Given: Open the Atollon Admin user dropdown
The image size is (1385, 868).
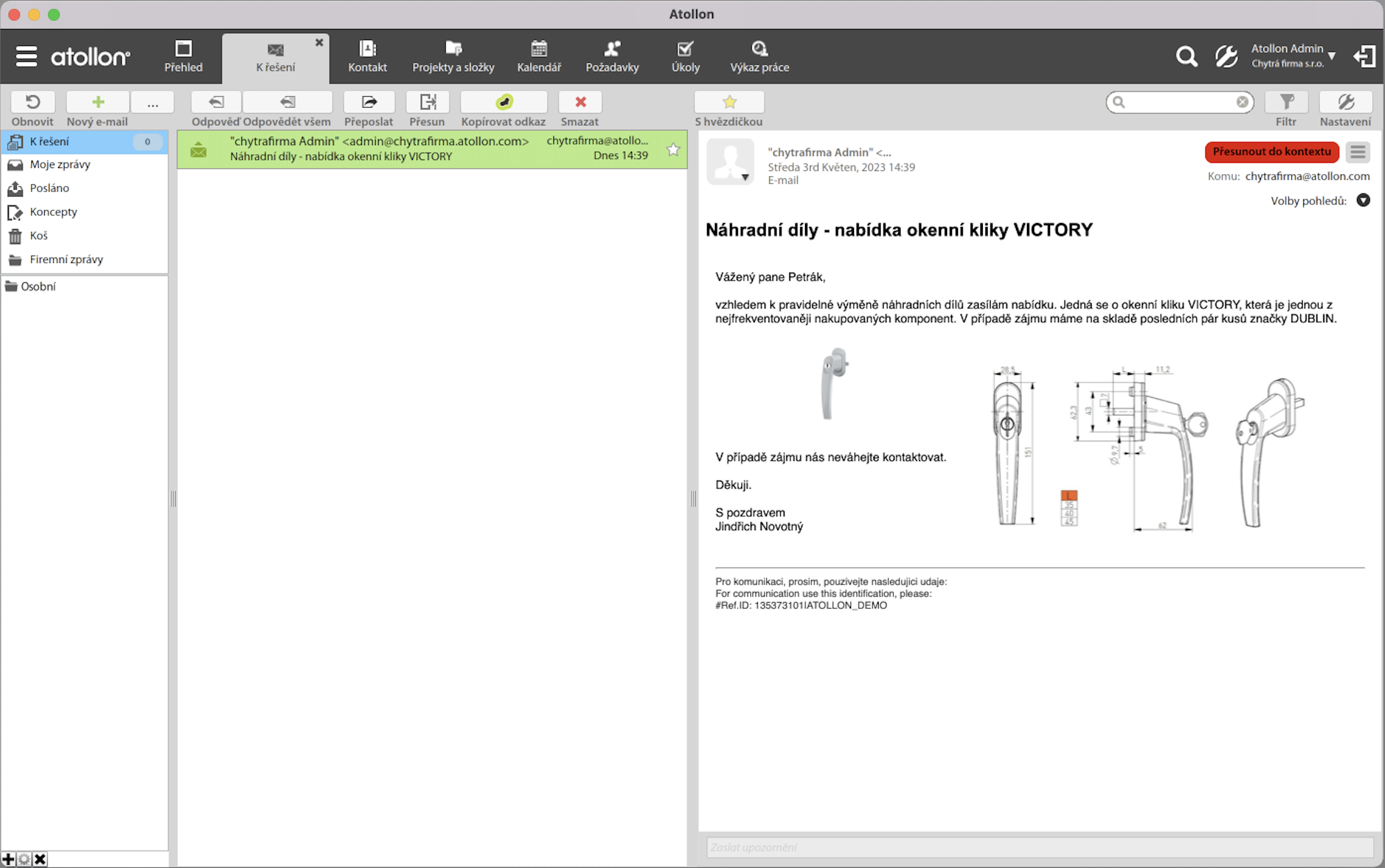Looking at the screenshot, I should (1331, 56).
